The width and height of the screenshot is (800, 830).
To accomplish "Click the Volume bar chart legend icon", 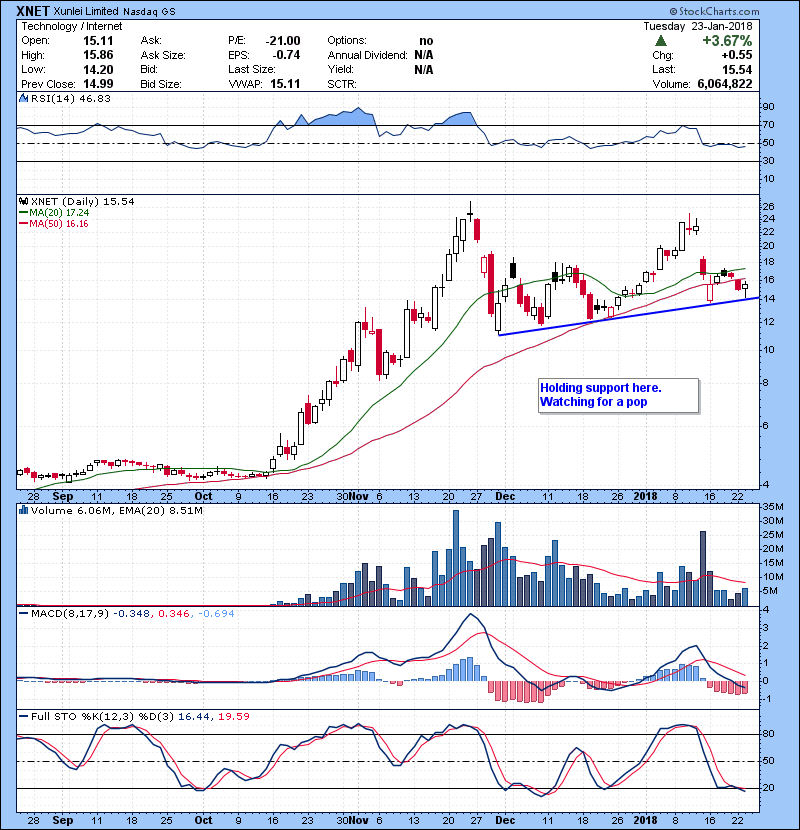I will point(23,510).
